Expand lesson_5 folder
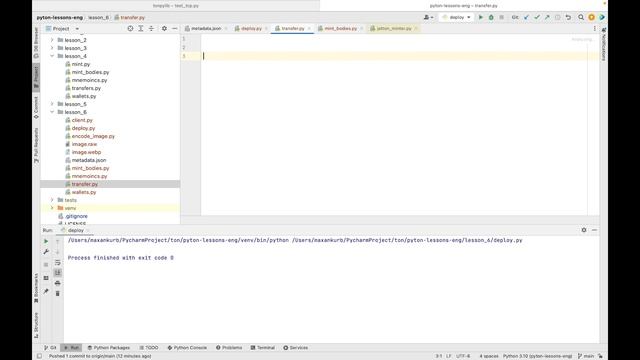The width and height of the screenshot is (640, 360). coord(52,104)
